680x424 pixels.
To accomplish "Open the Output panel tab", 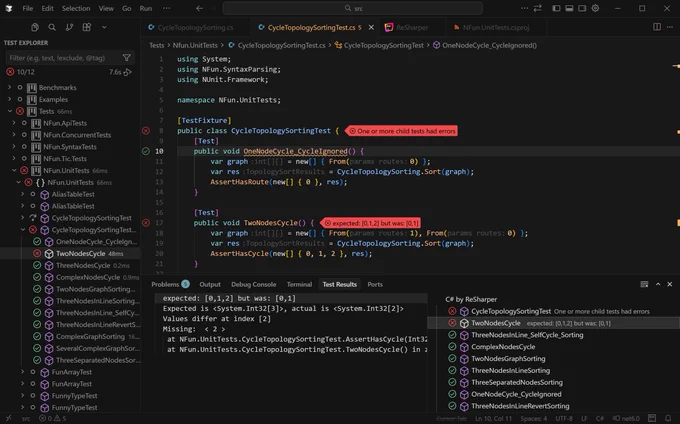I will point(210,284).
